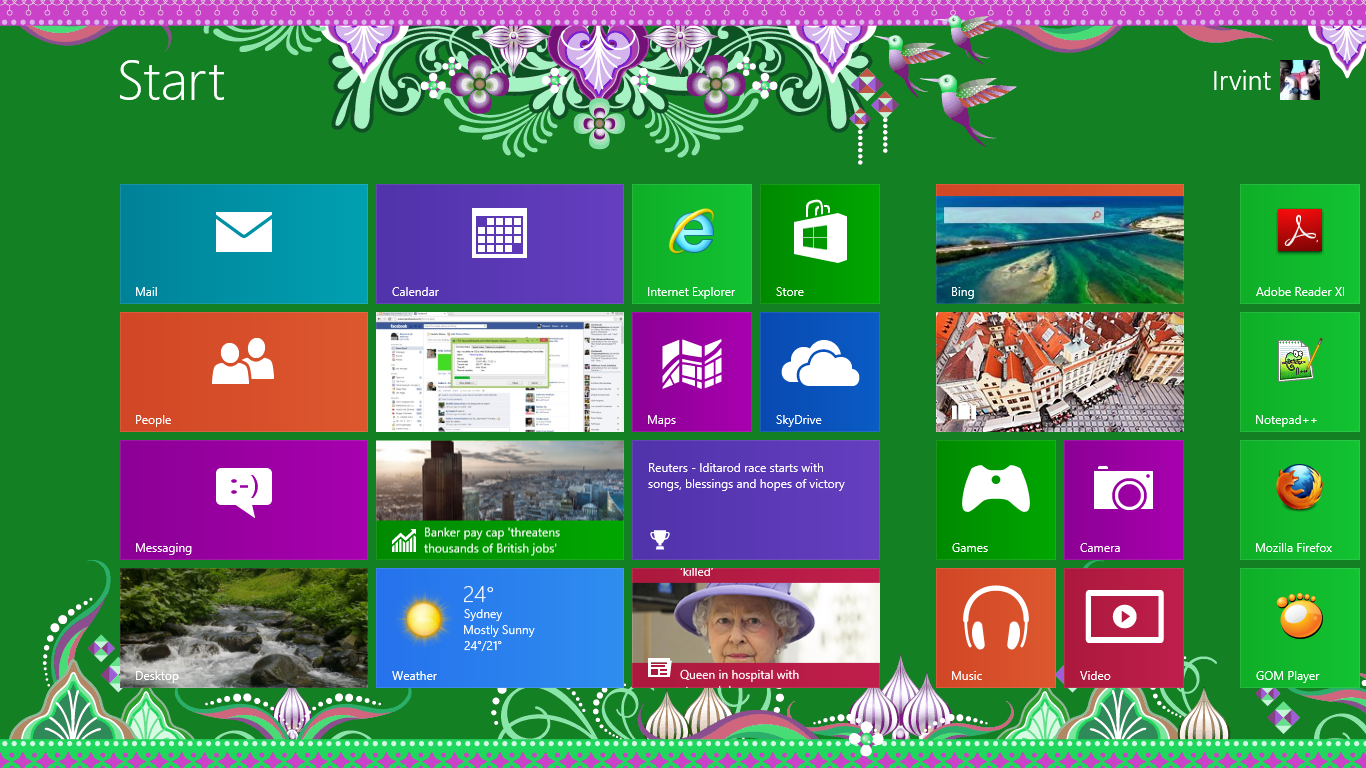Click the 'Music' tile label
Viewport: 1366px width, 768px height.
tap(966, 676)
